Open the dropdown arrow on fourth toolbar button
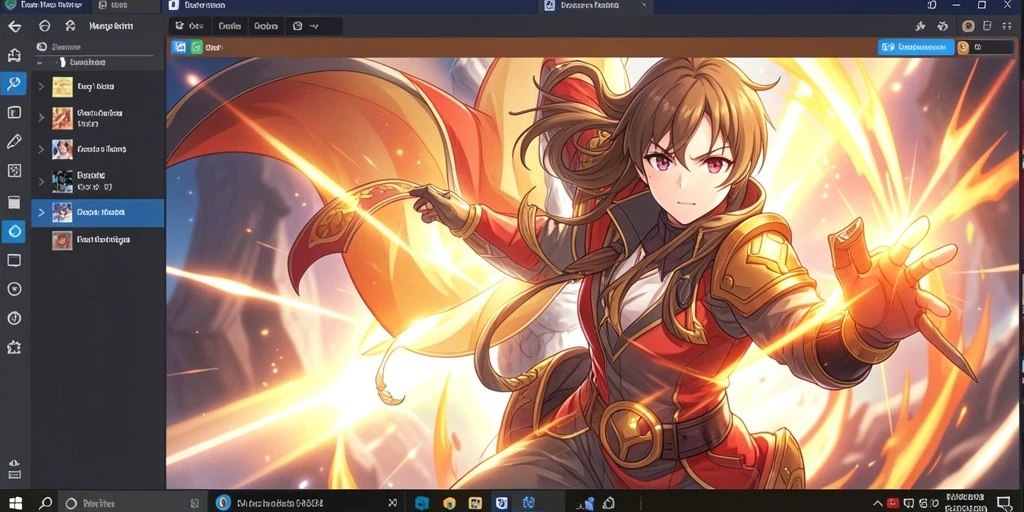1024x512 pixels. [x=315, y=26]
